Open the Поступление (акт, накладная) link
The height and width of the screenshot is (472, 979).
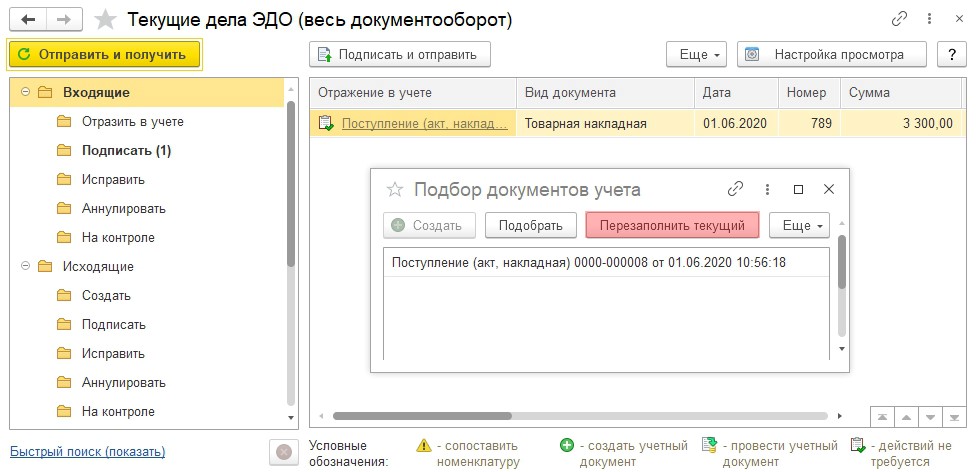coord(425,124)
